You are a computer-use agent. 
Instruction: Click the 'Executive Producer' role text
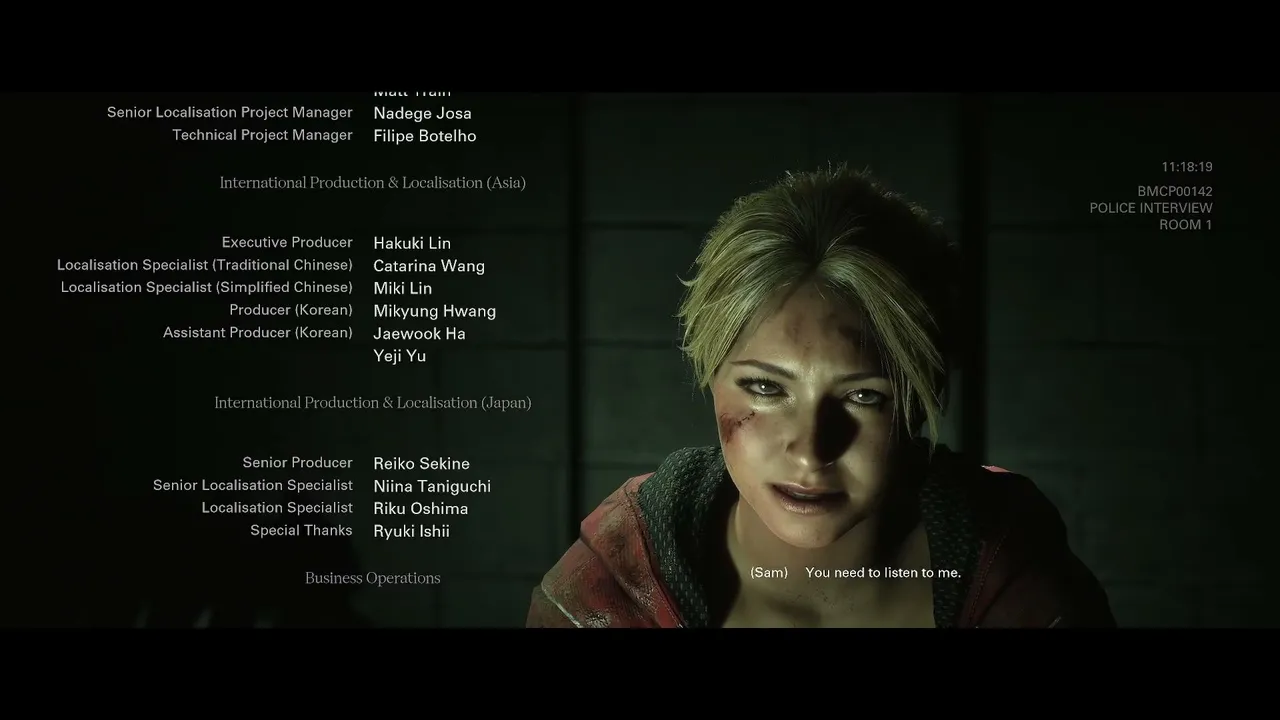[287, 242]
